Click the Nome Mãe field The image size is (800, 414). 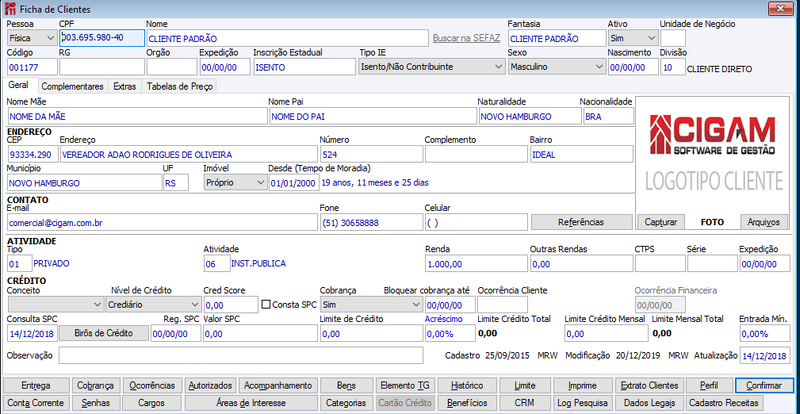(x=137, y=116)
